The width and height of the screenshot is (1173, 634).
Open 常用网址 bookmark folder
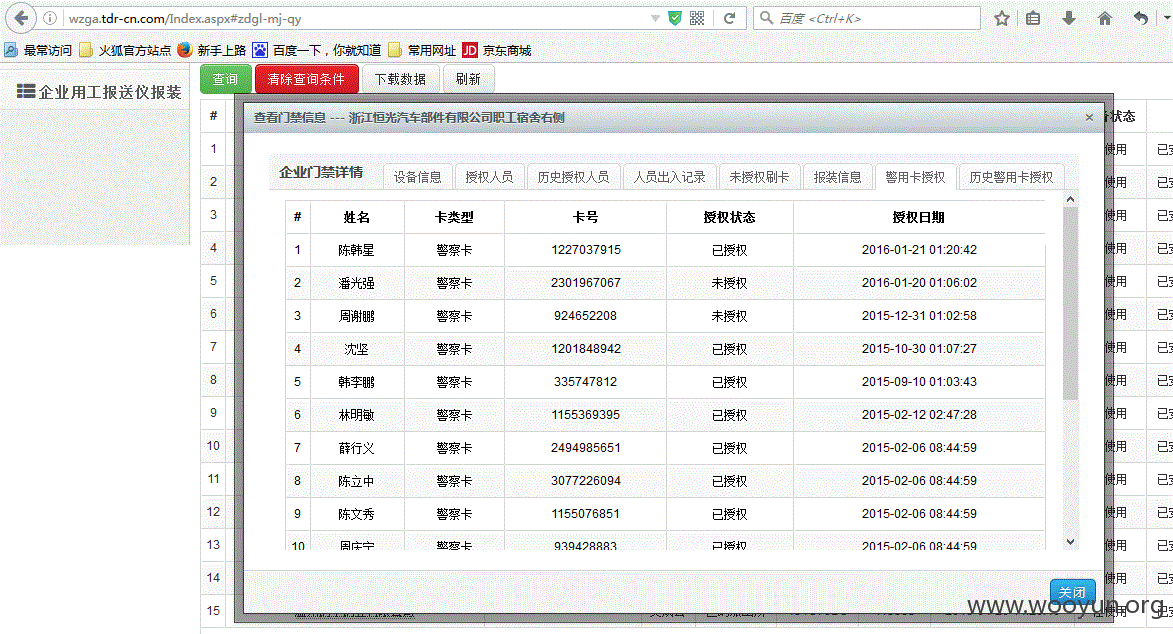[x=422, y=50]
